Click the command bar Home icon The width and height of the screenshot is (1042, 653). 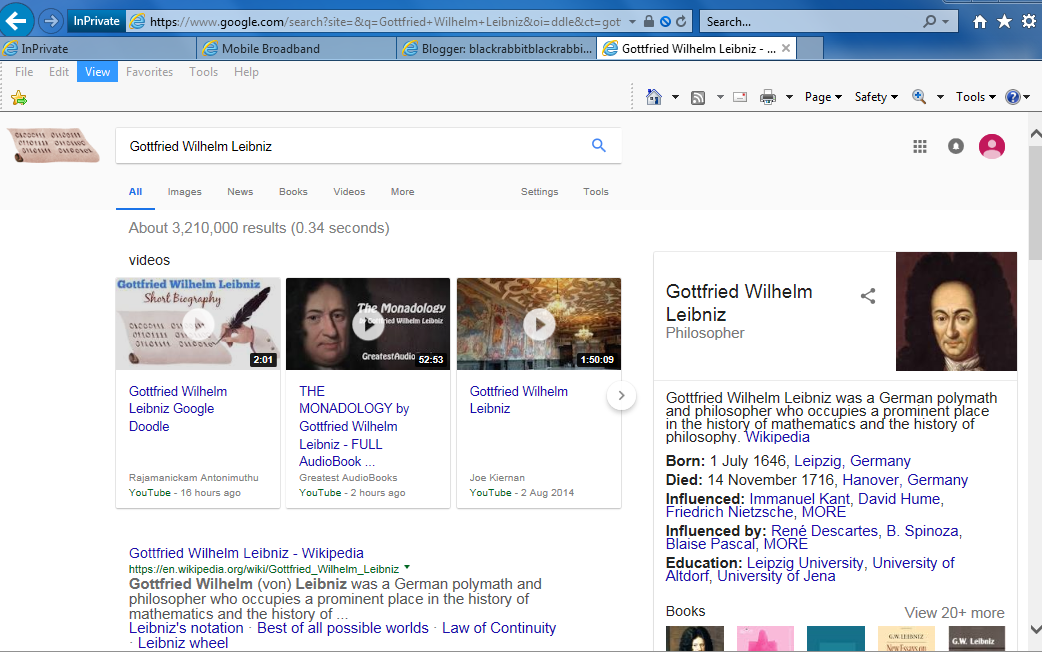[x=654, y=97]
